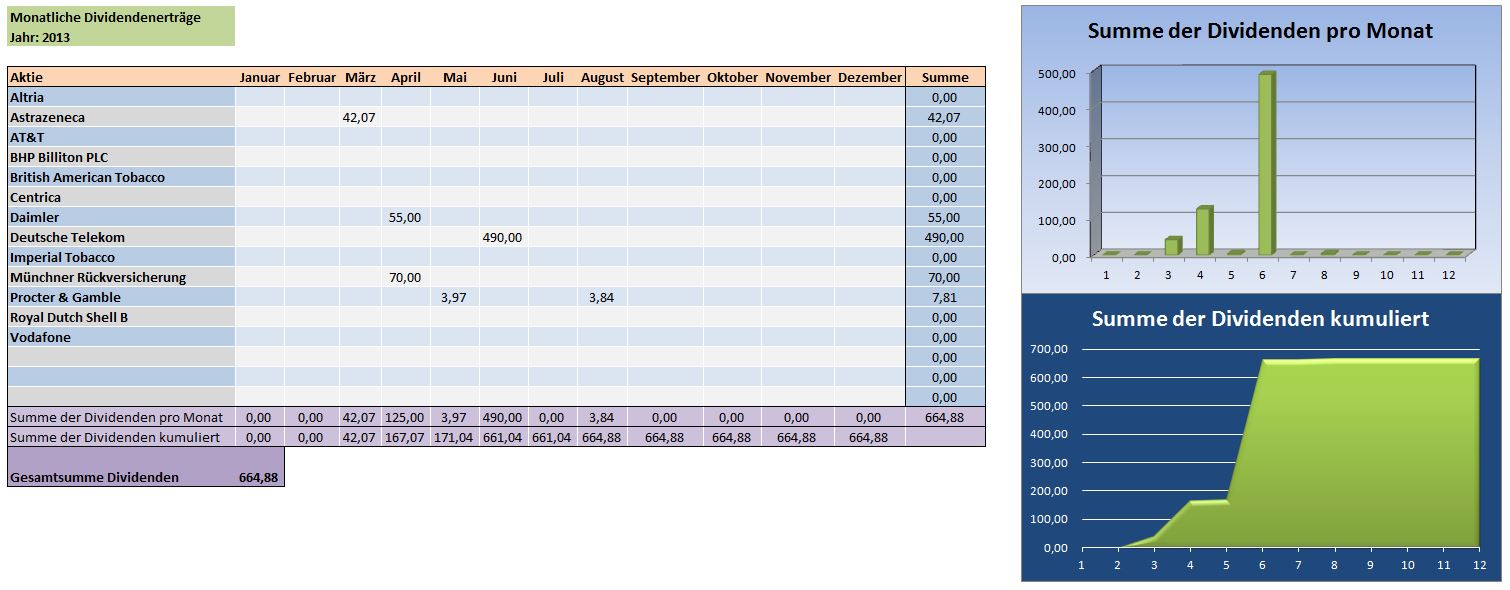
Task: Select Procter & Gamble's Summe 7,81
Action: [x=945, y=297]
